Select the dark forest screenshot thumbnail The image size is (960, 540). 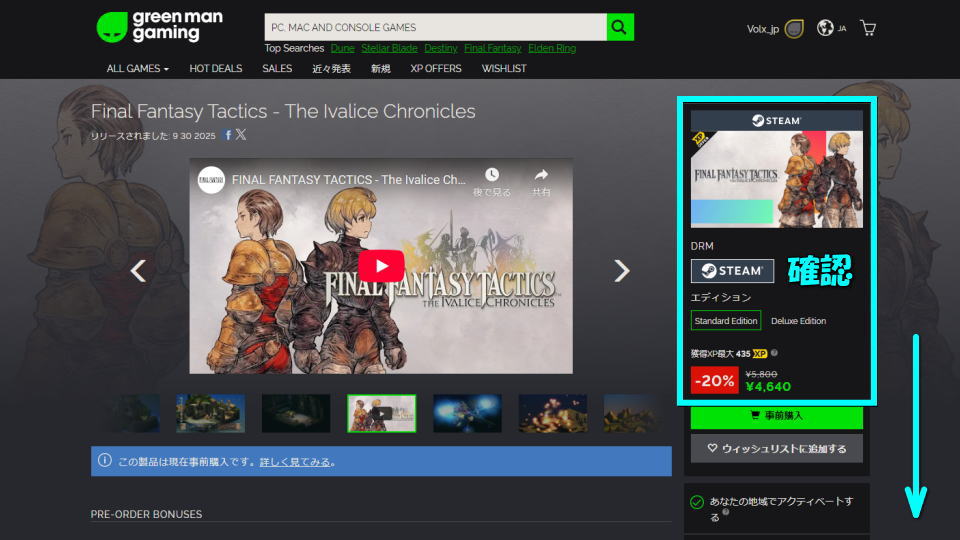(x=296, y=413)
